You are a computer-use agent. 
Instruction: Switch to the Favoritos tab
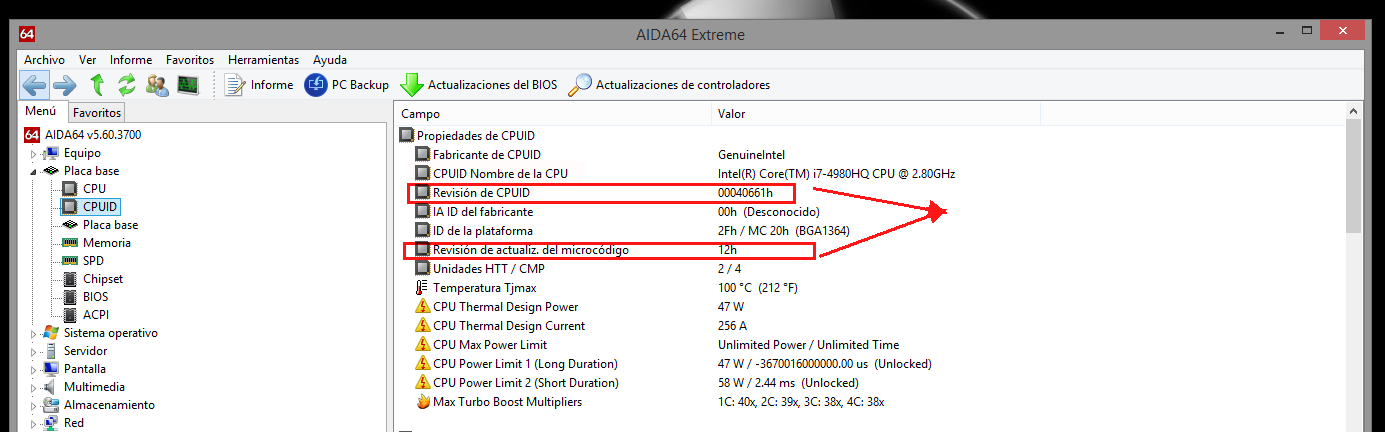(97, 113)
